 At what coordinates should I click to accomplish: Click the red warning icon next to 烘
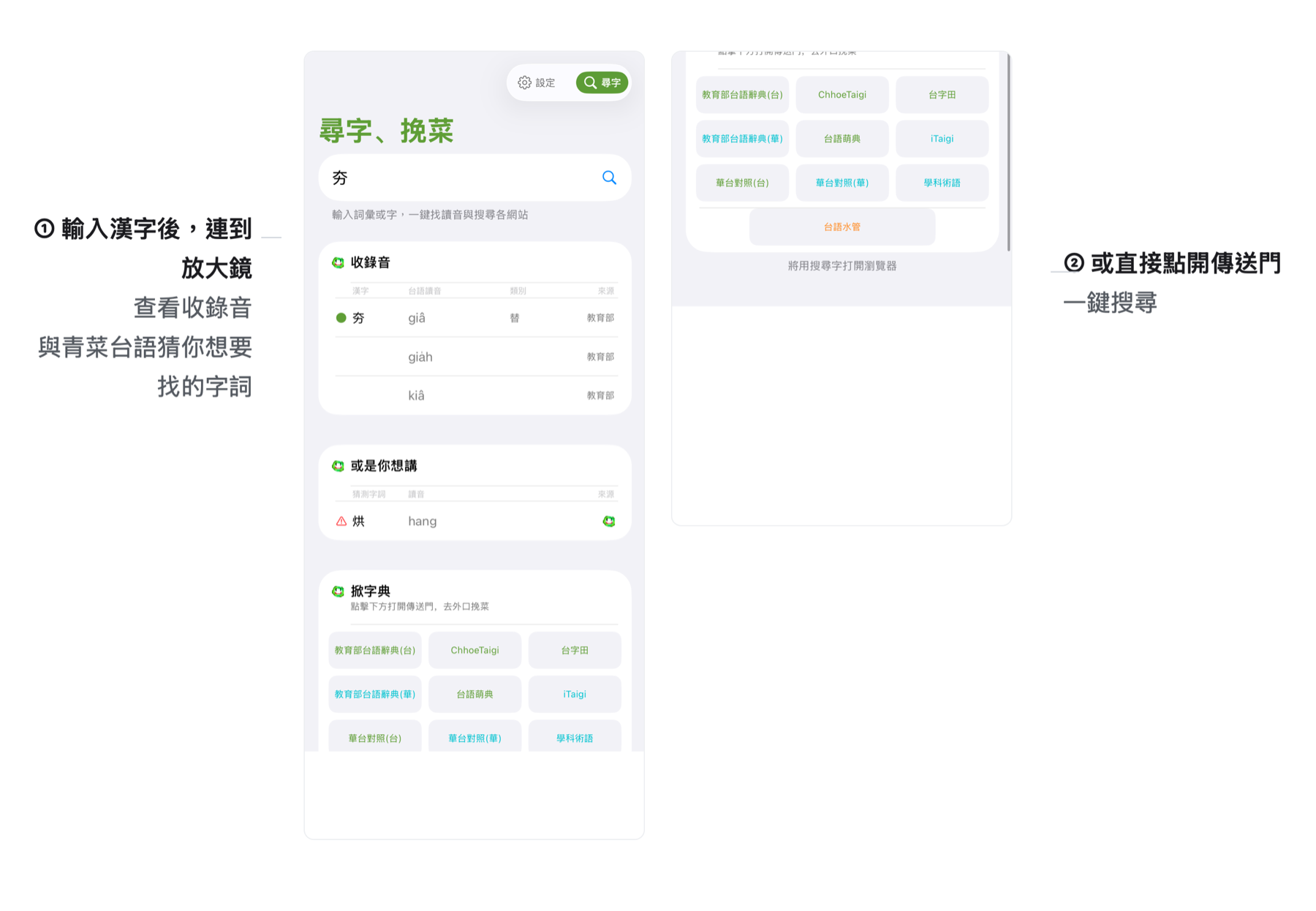pos(341,521)
